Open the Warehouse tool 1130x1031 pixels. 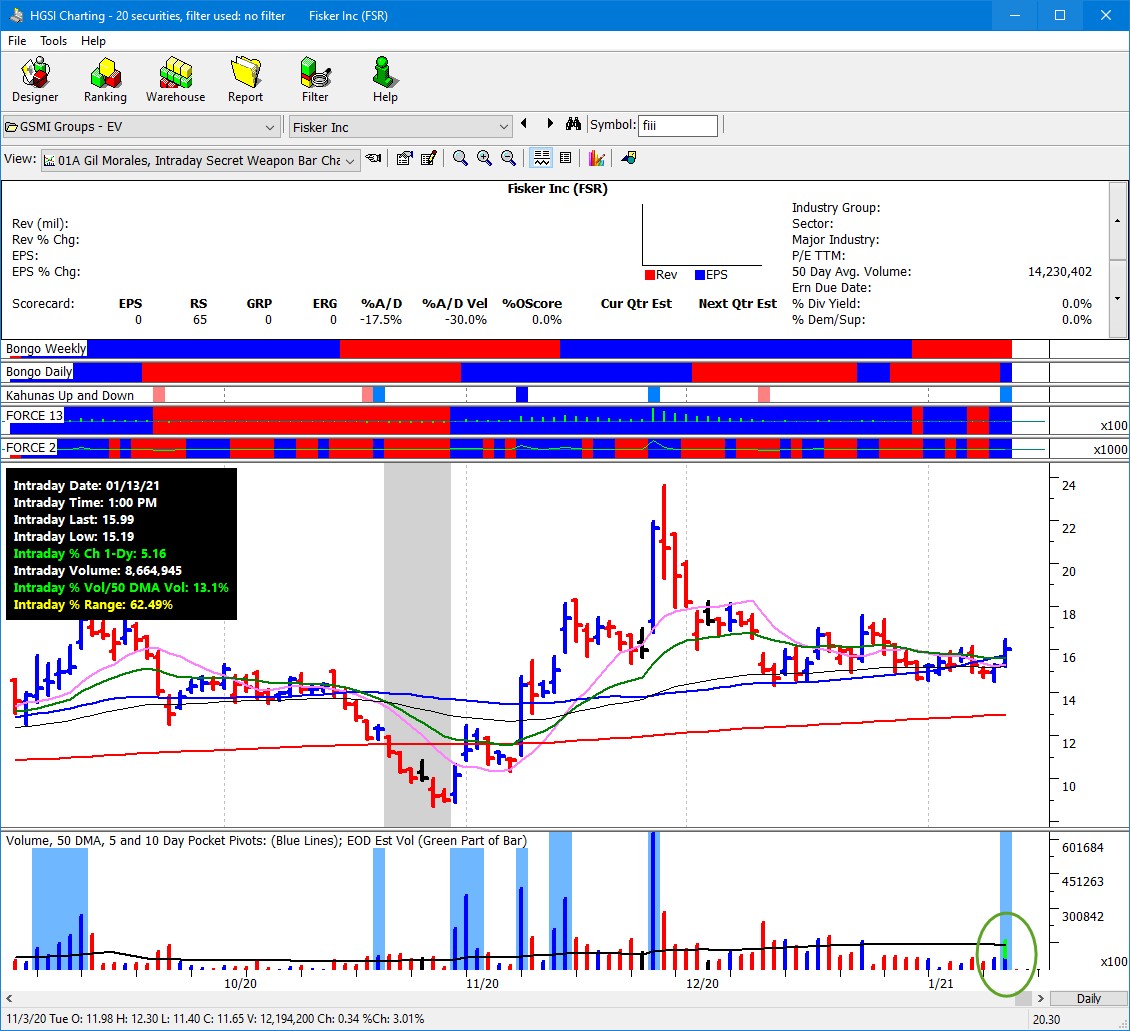175,80
